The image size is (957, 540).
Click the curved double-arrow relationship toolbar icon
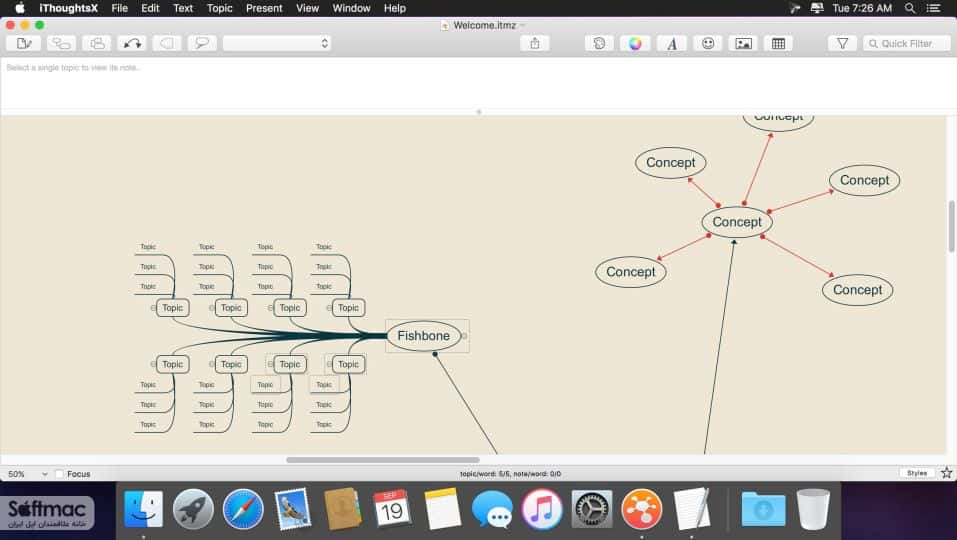[x=132, y=43]
